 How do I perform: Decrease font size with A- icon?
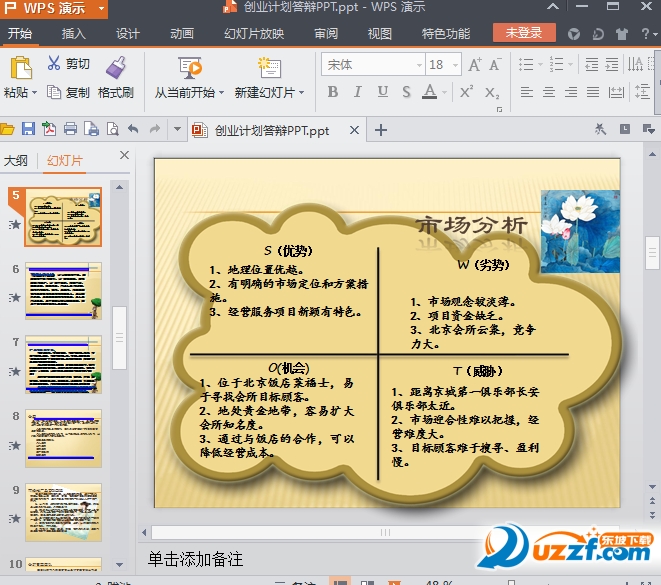click(x=495, y=64)
